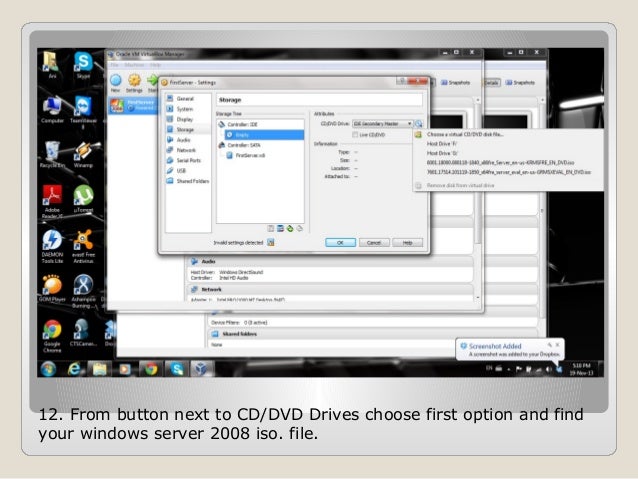This screenshot has height=479, width=638.
Task: Open the Machine menu in VirtualBox Manager
Action: pyautogui.click(x=134, y=65)
